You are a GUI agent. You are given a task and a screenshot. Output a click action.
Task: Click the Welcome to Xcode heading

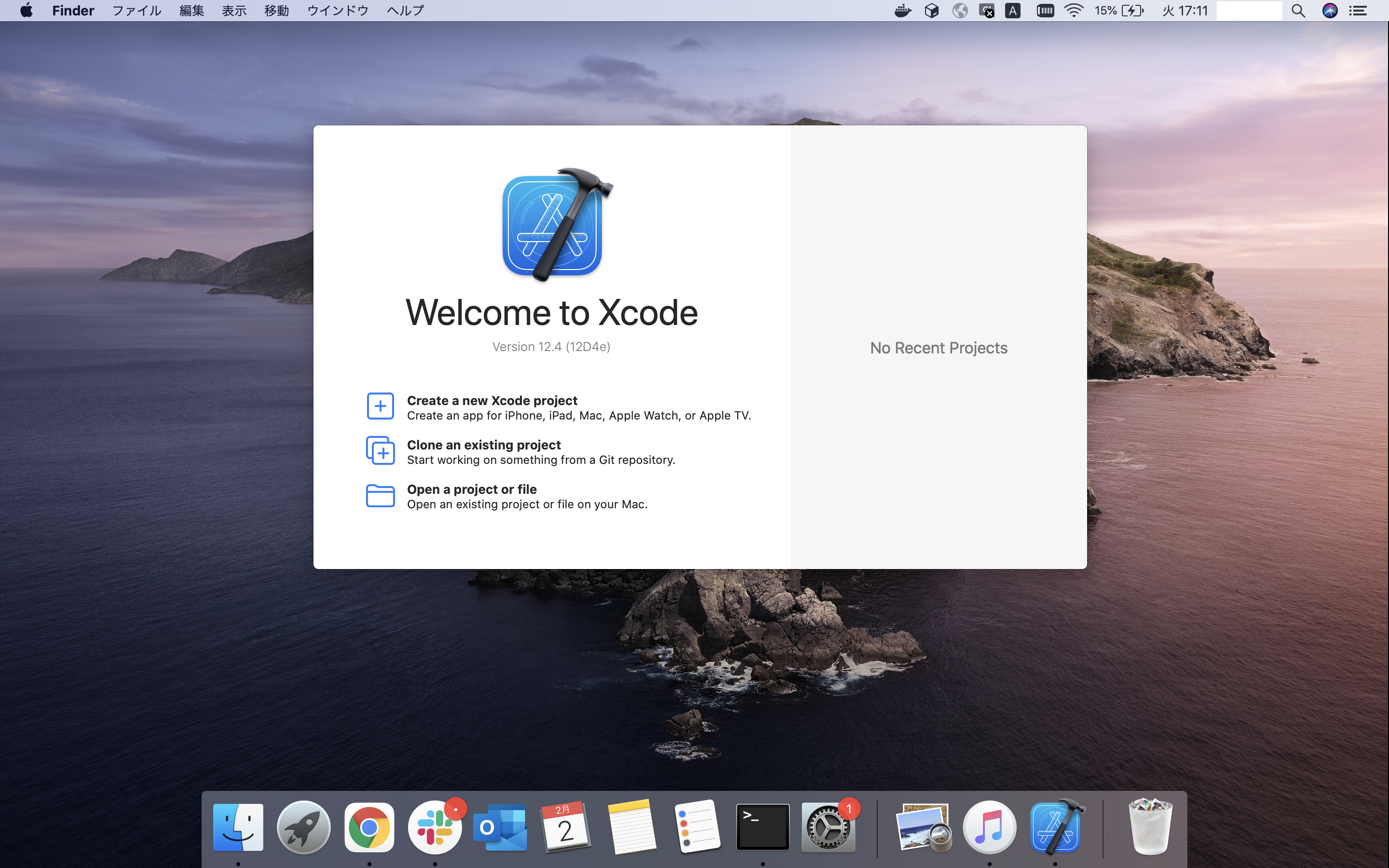[x=552, y=313]
